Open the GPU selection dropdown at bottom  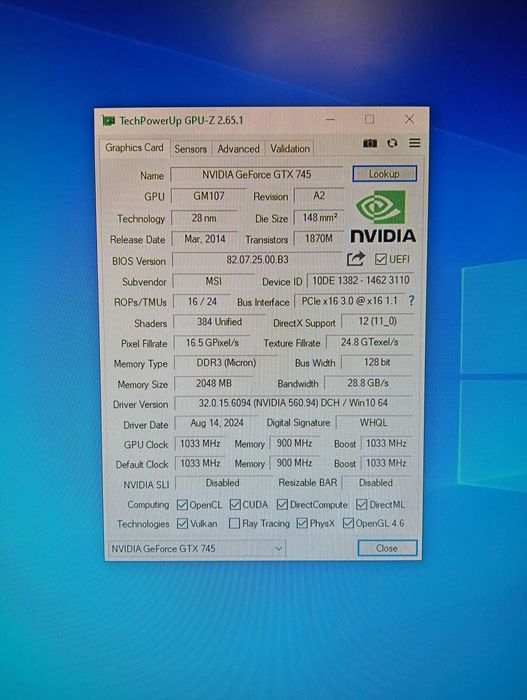[x=197, y=548]
